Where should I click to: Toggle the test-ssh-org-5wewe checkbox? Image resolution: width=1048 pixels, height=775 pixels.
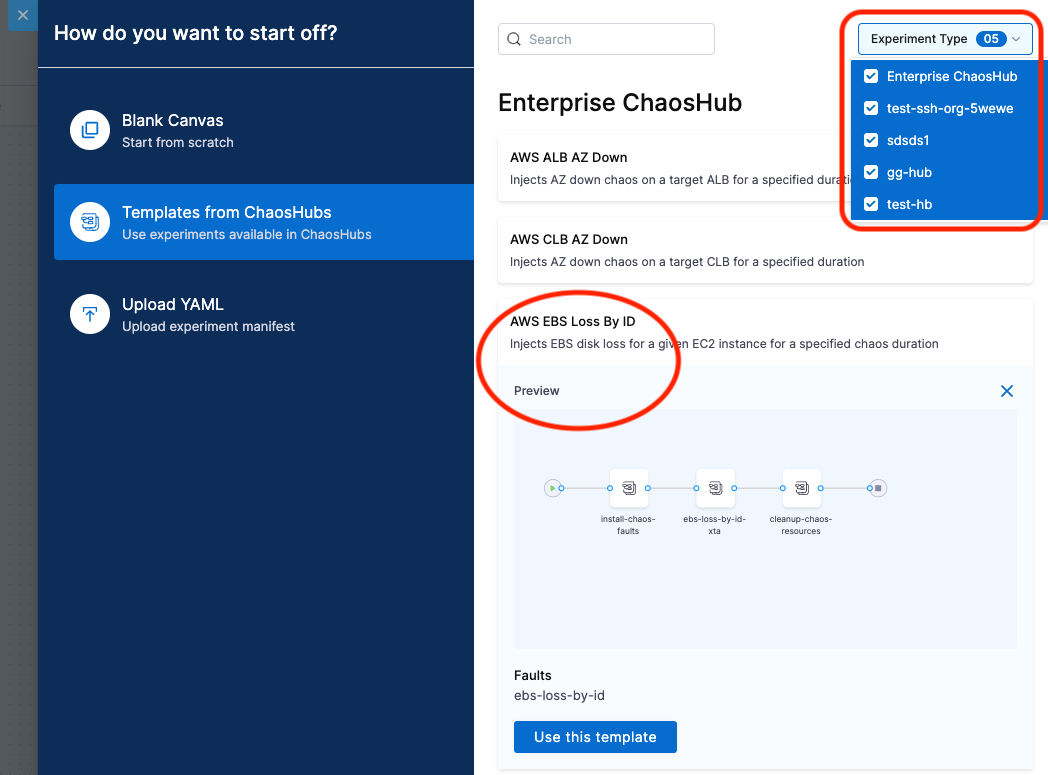871,108
